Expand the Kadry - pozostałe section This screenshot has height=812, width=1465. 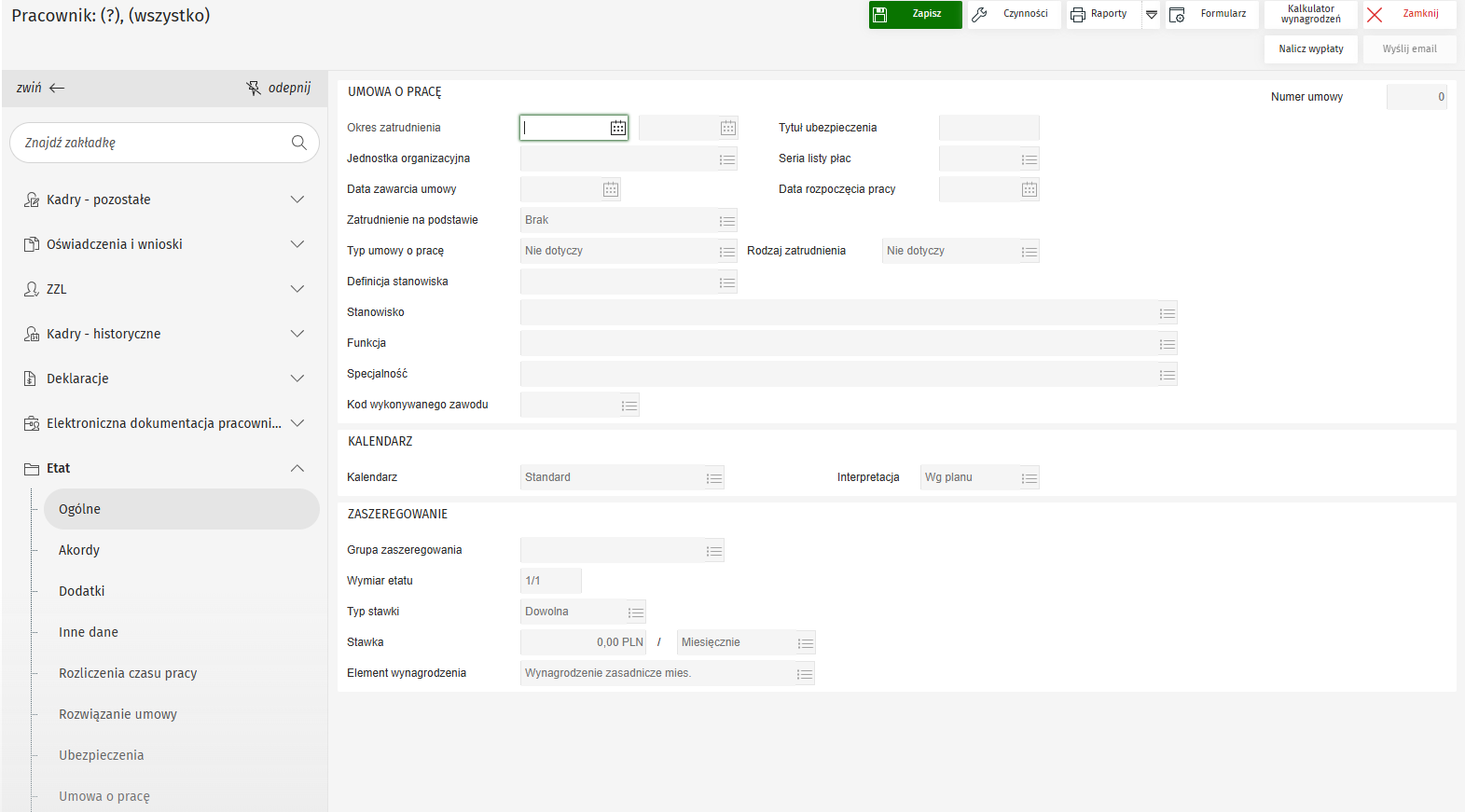[x=297, y=200]
